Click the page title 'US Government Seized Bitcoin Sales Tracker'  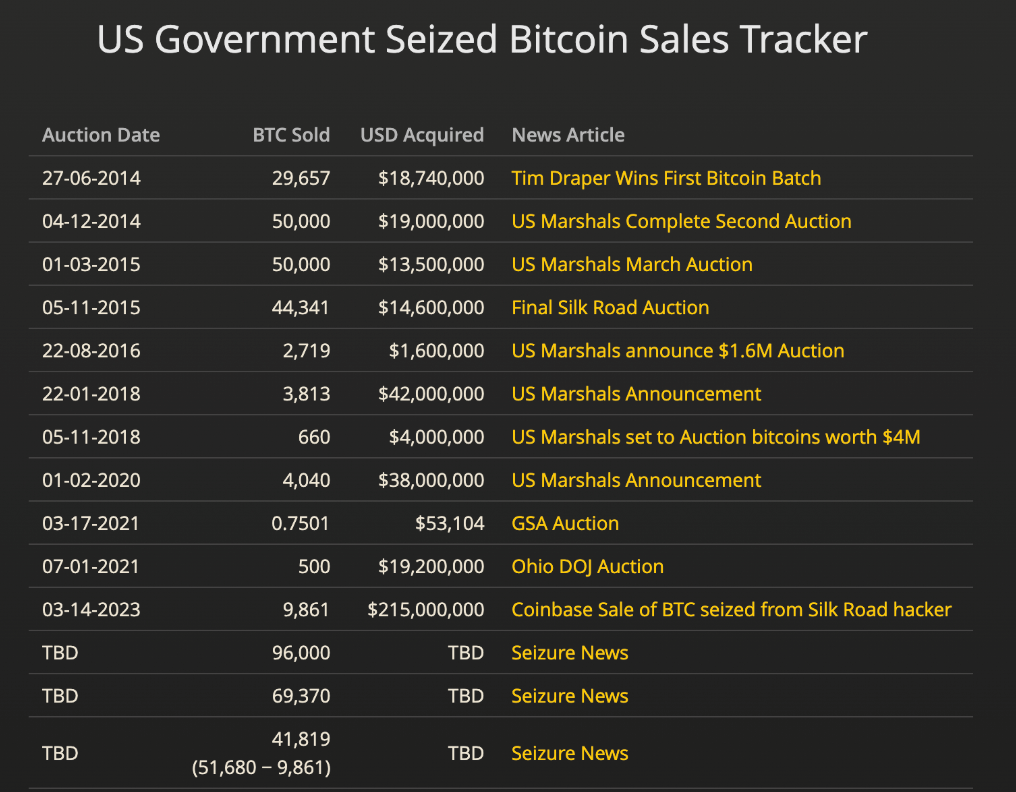(x=482, y=39)
